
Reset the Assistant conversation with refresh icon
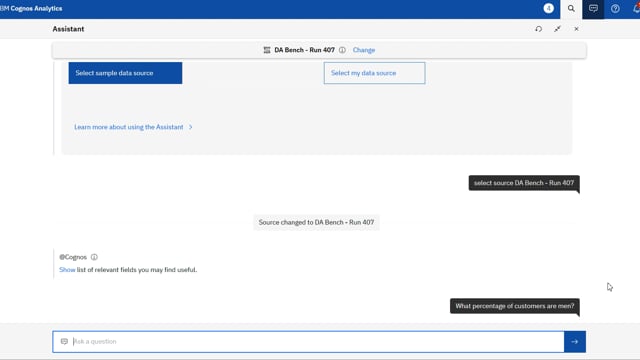(539, 29)
